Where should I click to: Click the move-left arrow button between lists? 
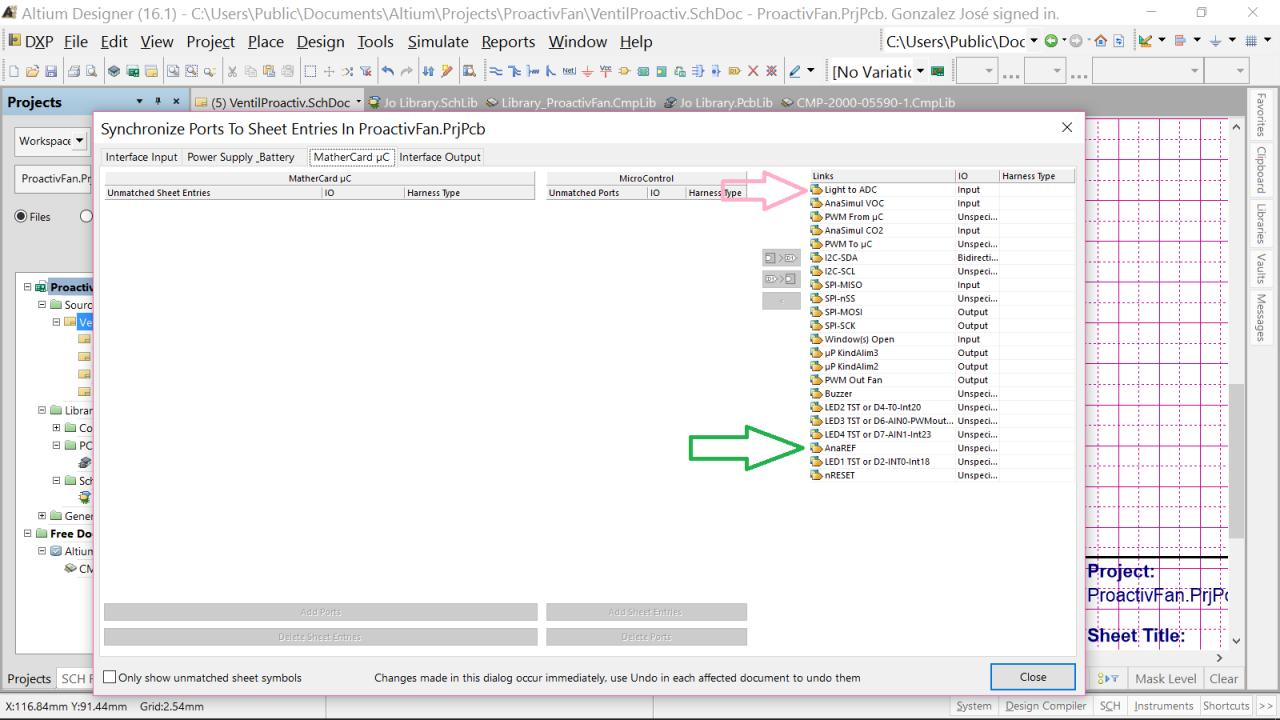pyautogui.click(x=781, y=259)
